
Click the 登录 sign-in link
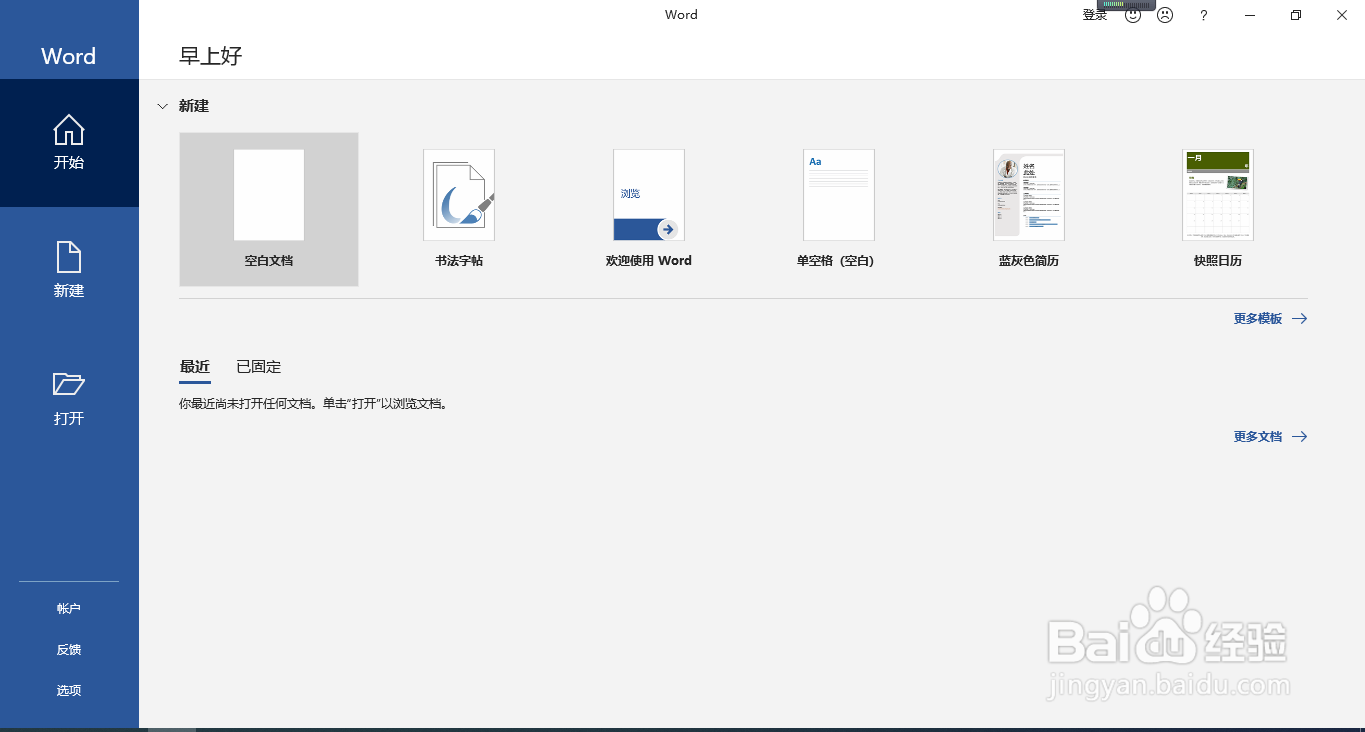point(1094,15)
